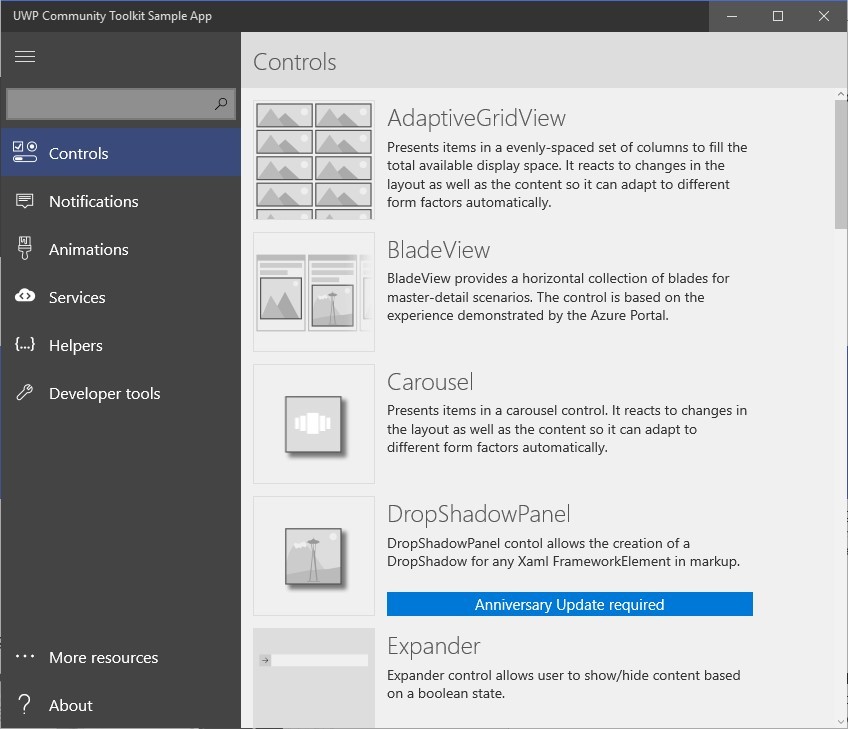
Task: Click the Anniversary Update required banner
Action: [569, 604]
